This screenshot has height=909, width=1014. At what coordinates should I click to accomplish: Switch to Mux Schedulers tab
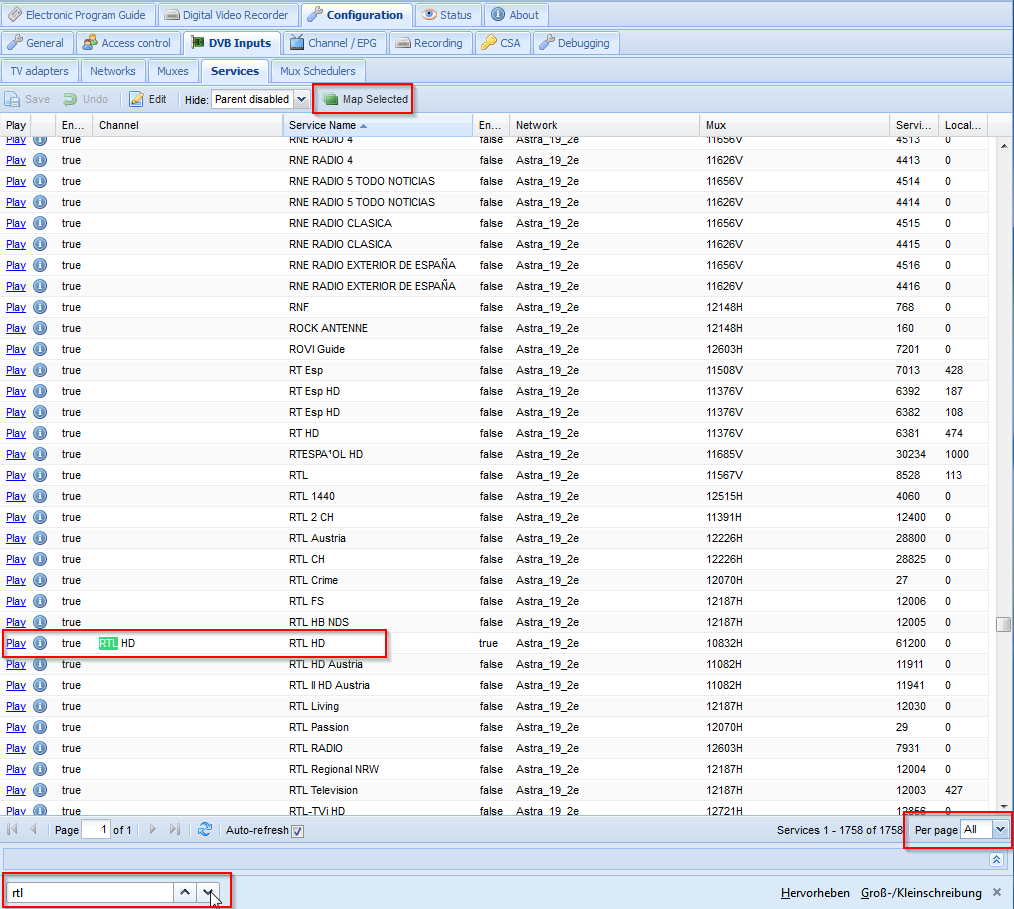(318, 71)
